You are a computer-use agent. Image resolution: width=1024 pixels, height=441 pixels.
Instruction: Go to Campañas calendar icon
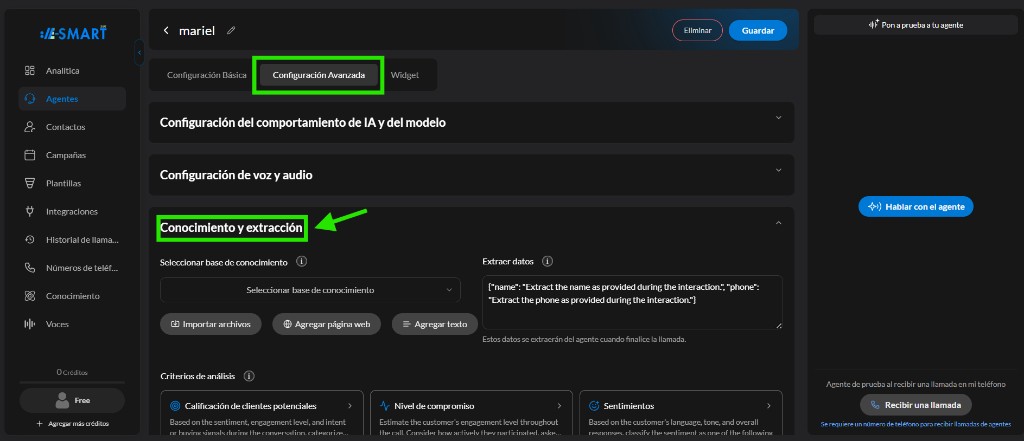pyautogui.click(x=29, y=155)
